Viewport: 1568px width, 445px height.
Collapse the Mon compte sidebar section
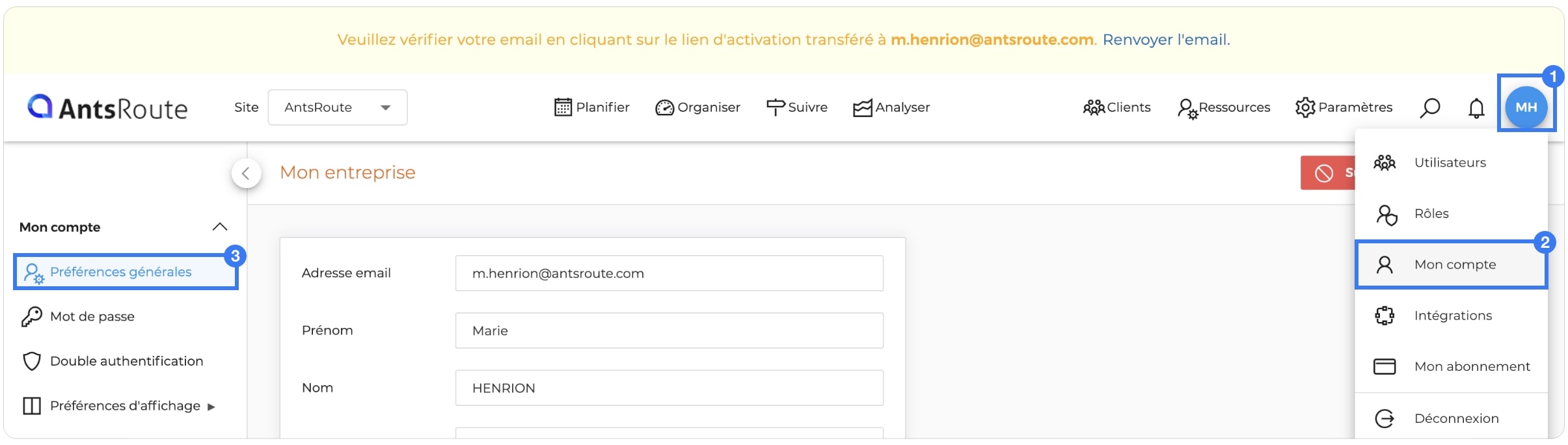coord(220,227)
